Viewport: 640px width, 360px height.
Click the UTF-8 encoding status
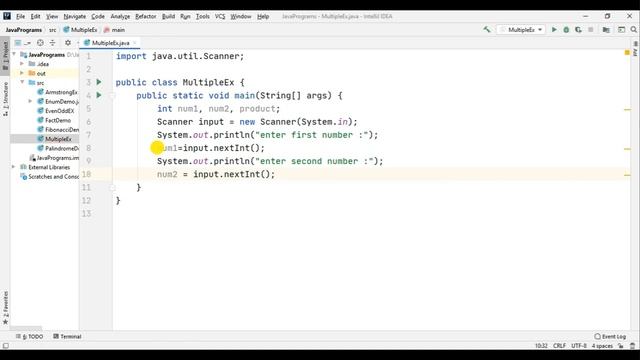click(579, 346)
